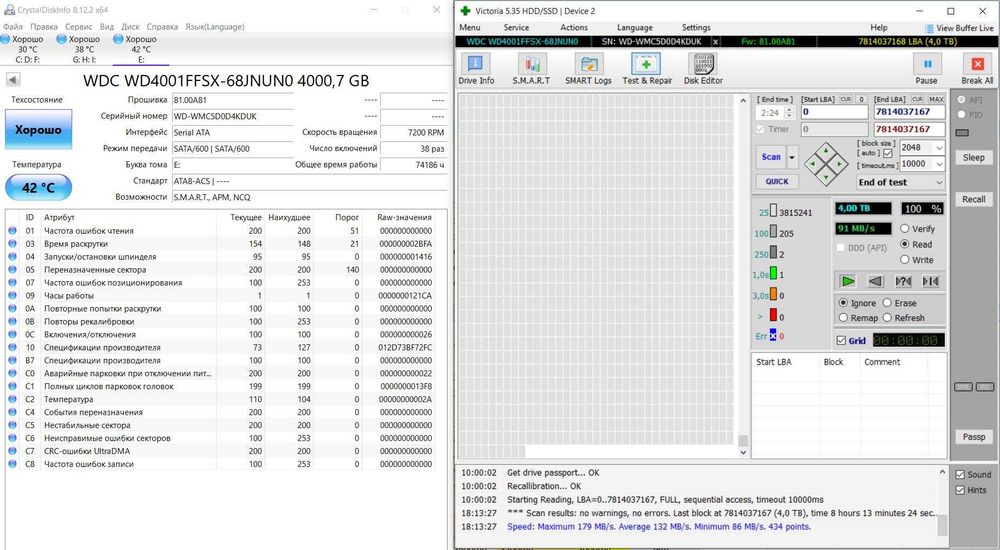Click the green play scan button
Viewport: 1000px width, 550px height.
(848, 281)
